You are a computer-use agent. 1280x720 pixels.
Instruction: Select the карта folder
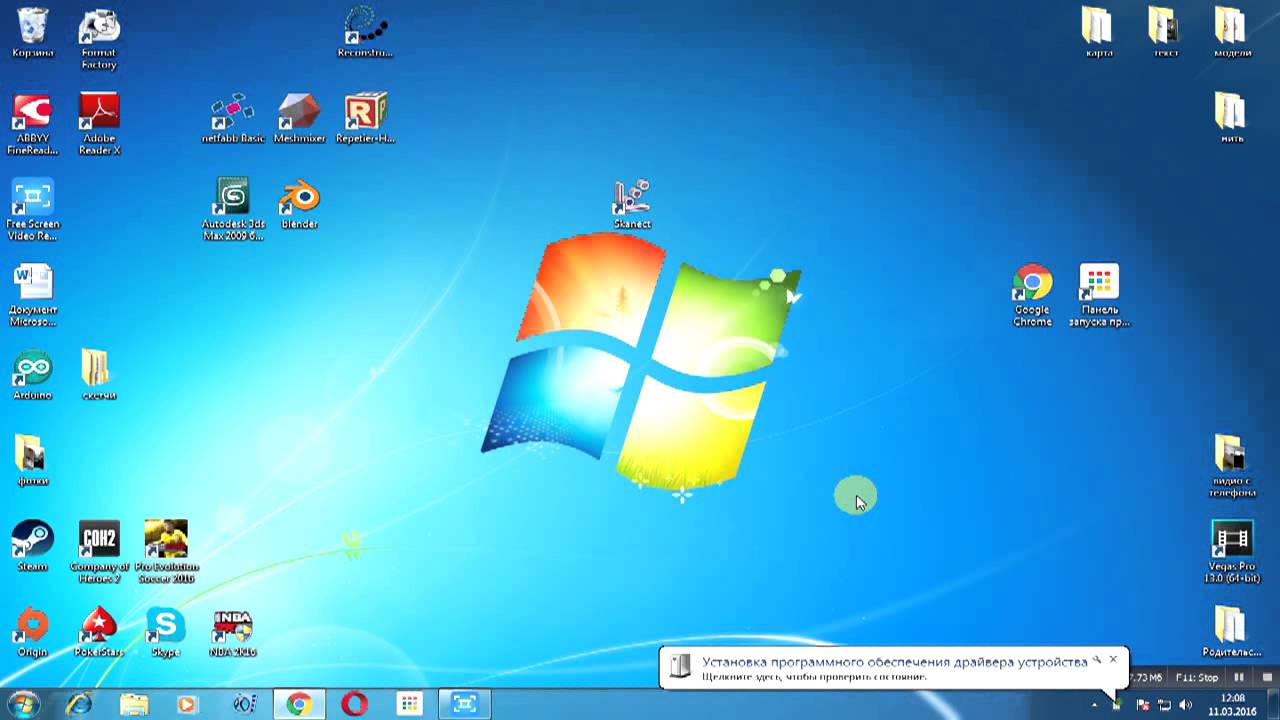click(x=1099, y=32)
